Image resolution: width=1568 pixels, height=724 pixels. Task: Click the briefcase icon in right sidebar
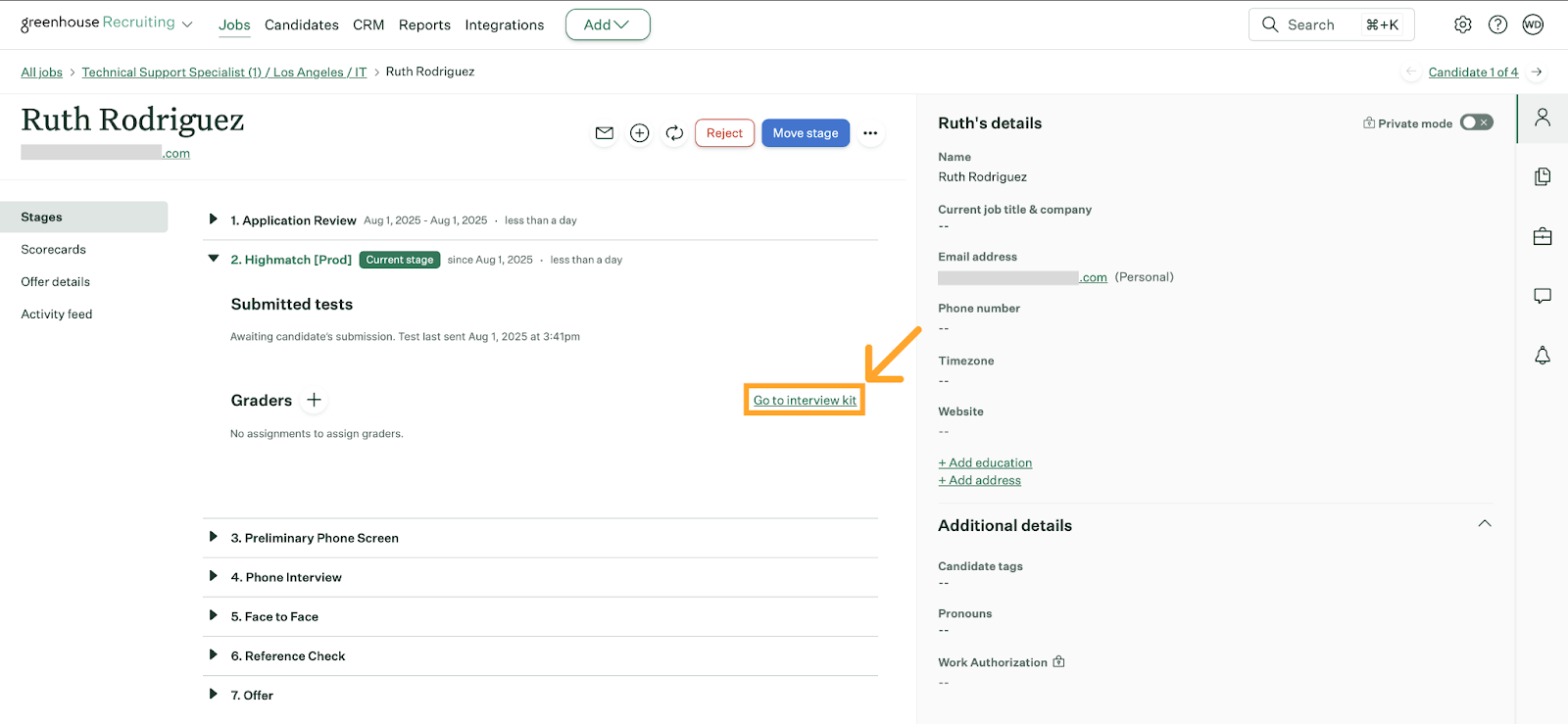coord(1542,236)
